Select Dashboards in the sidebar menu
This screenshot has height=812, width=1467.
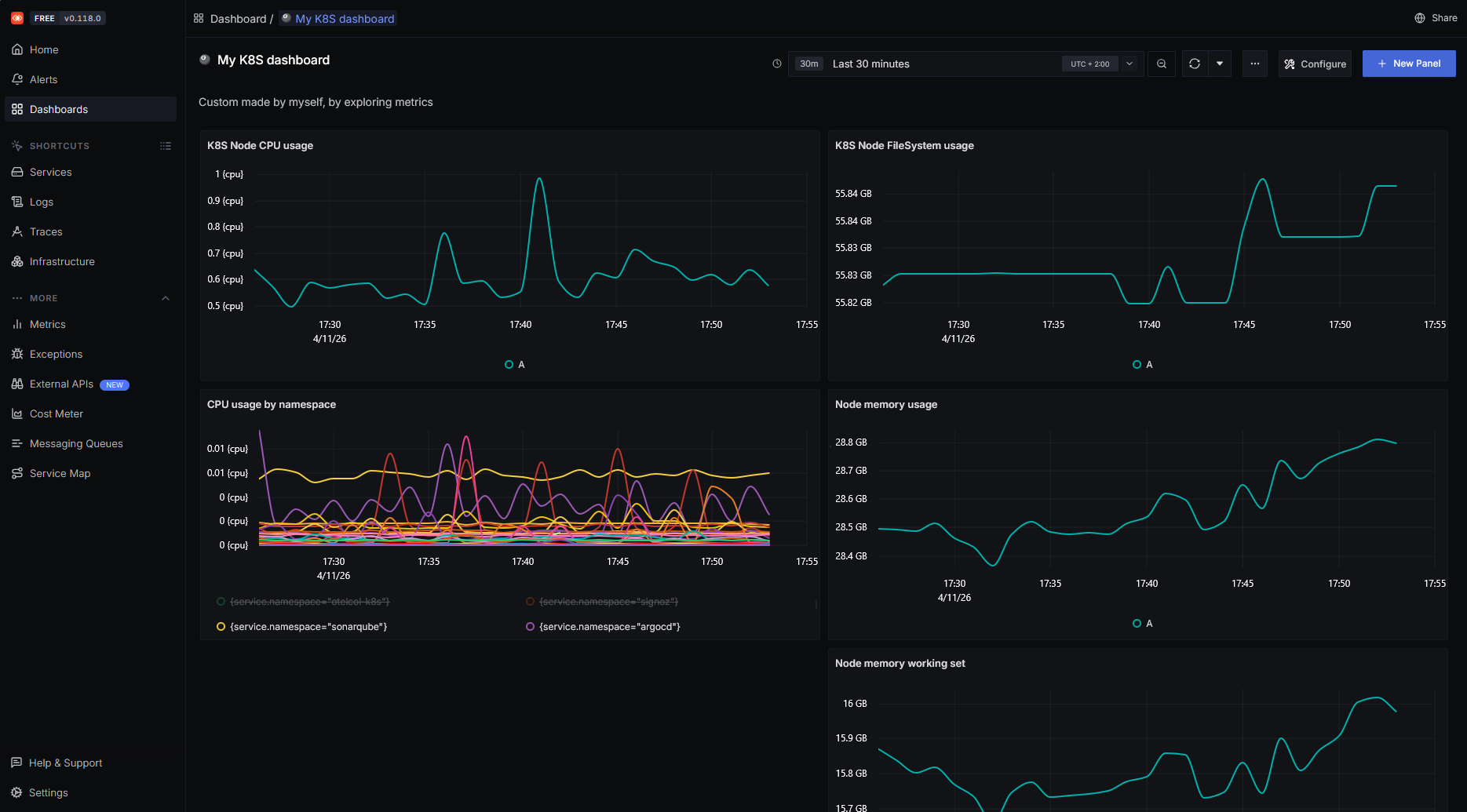pos(59,109)
